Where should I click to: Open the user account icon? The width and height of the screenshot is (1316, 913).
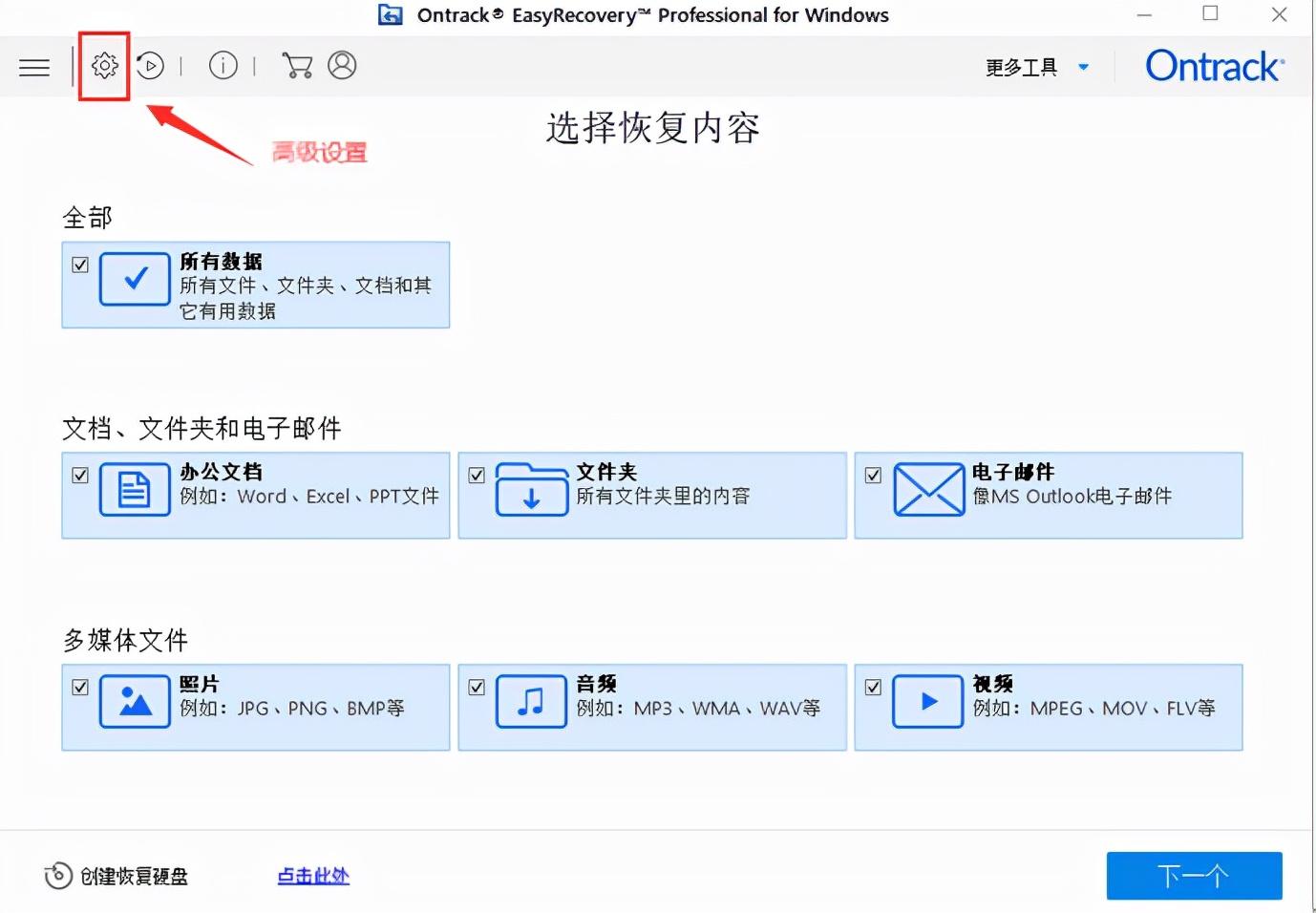click(342, 65)
